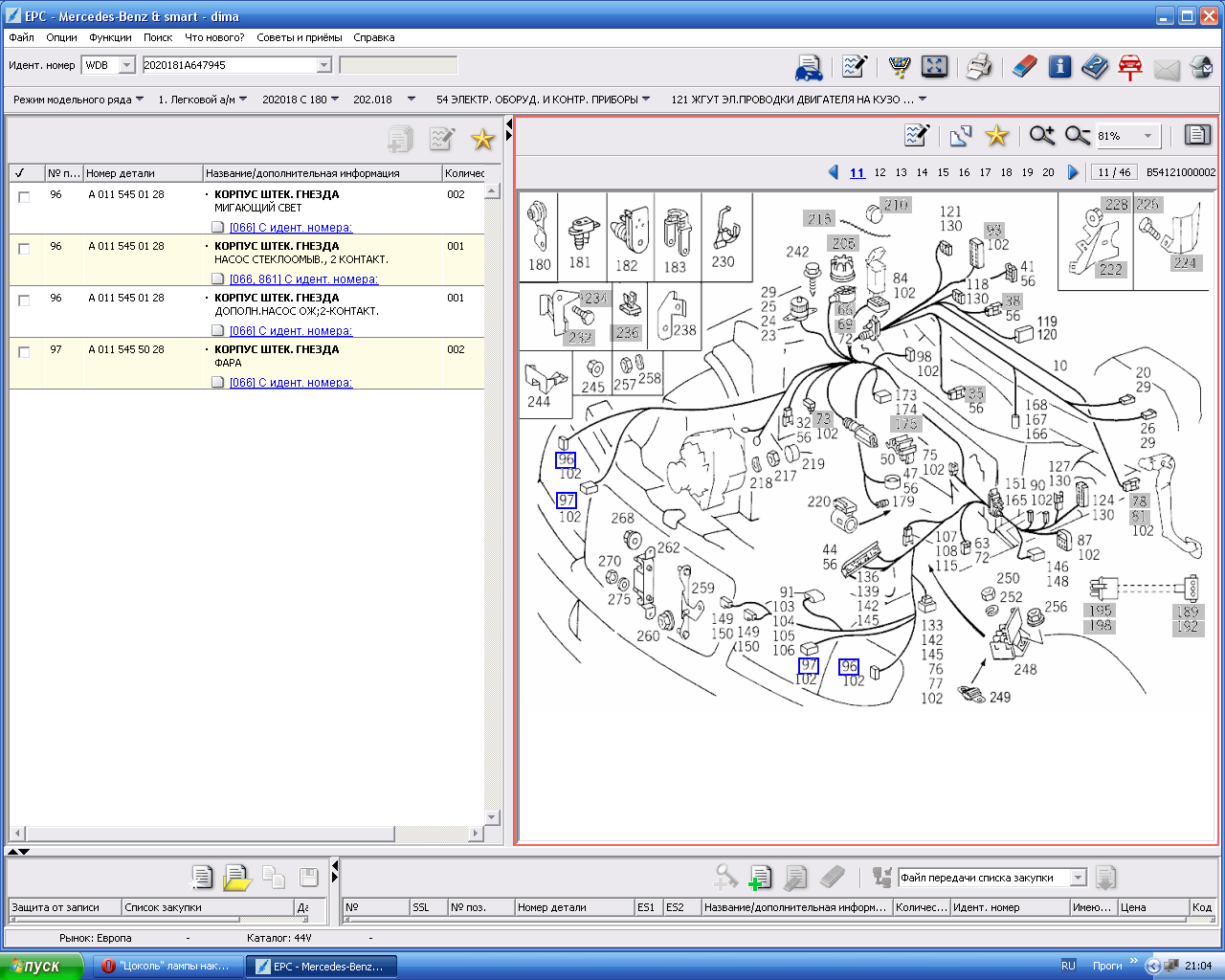Click the main toolbar notes icon

[855, 67]
